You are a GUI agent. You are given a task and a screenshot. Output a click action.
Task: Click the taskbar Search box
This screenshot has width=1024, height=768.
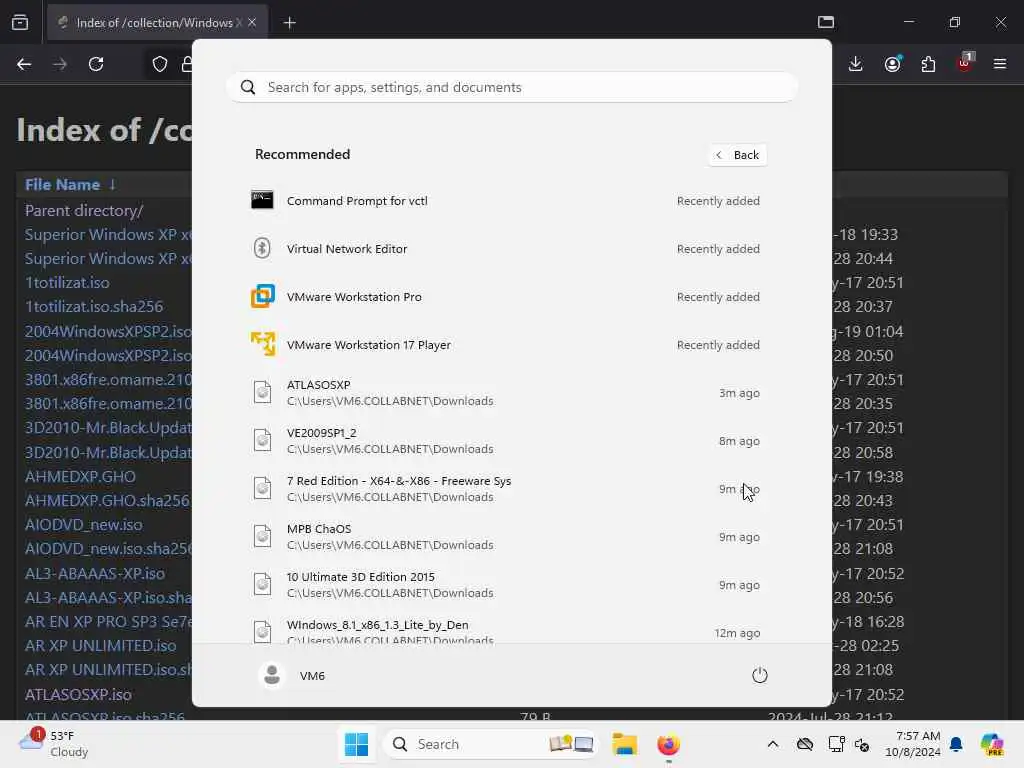click(x=490, y=744)
